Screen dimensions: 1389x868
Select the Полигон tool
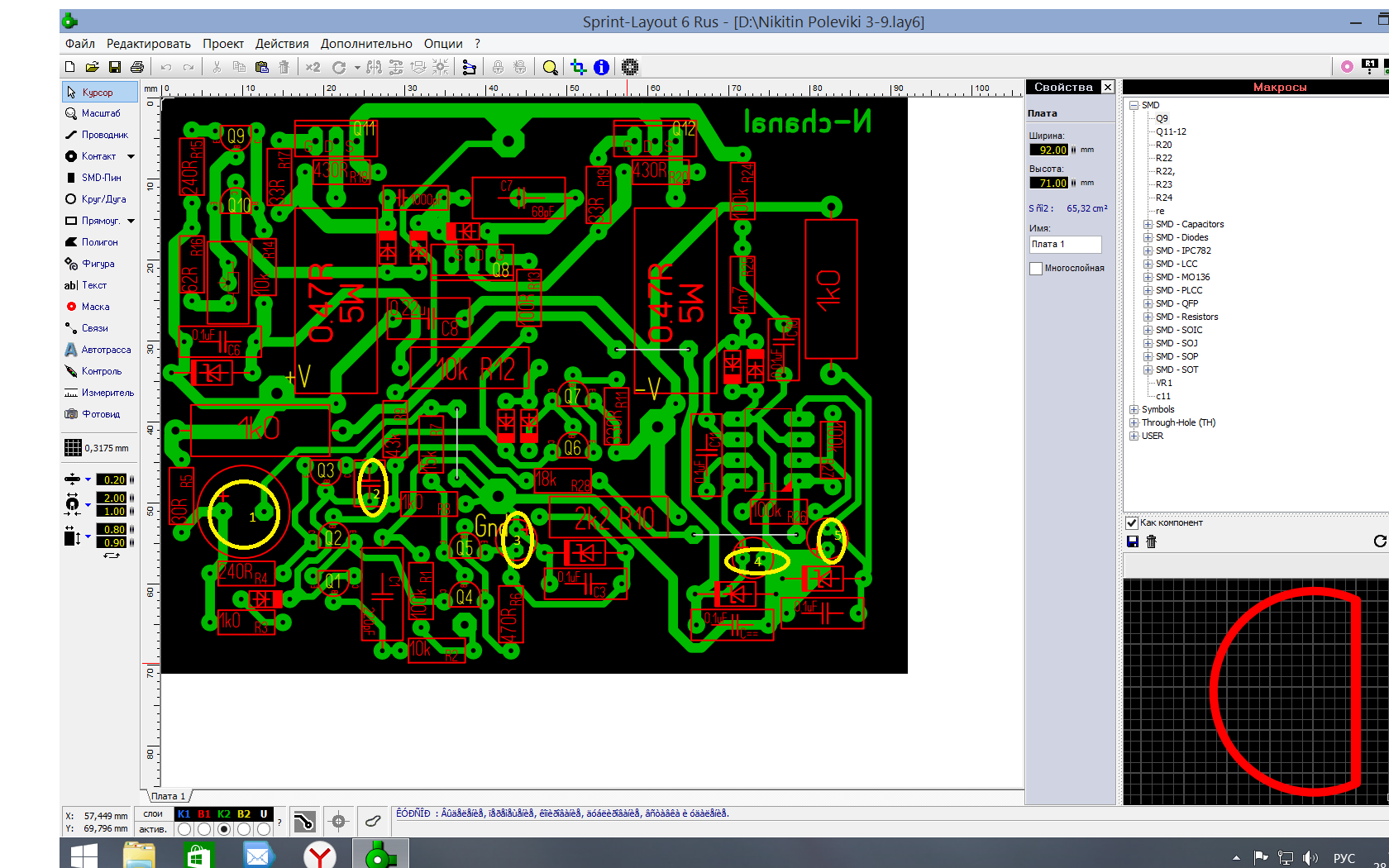coord(99,242)
